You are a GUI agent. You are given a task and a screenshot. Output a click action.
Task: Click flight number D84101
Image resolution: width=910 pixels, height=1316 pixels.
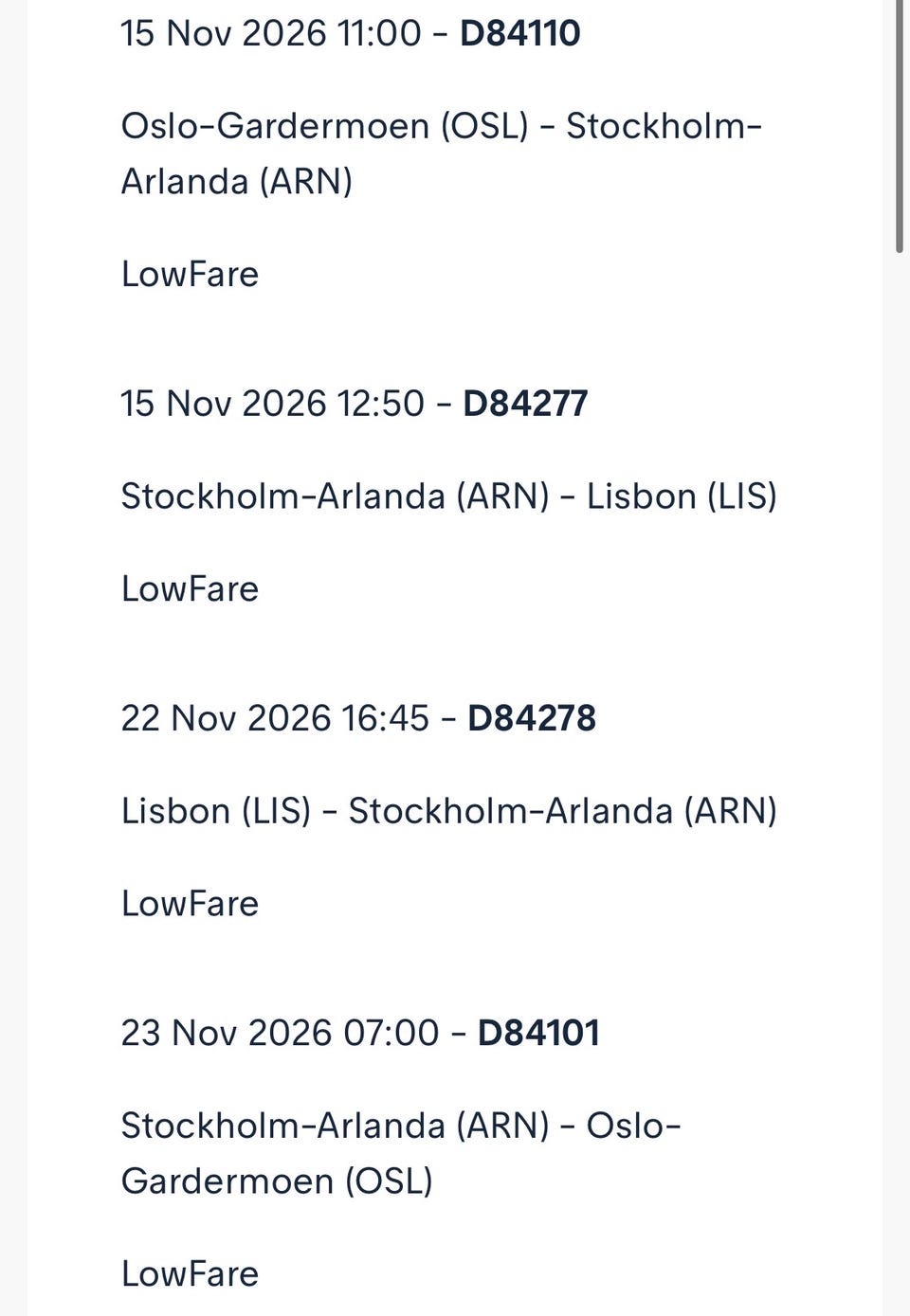tap(538, 1033)
